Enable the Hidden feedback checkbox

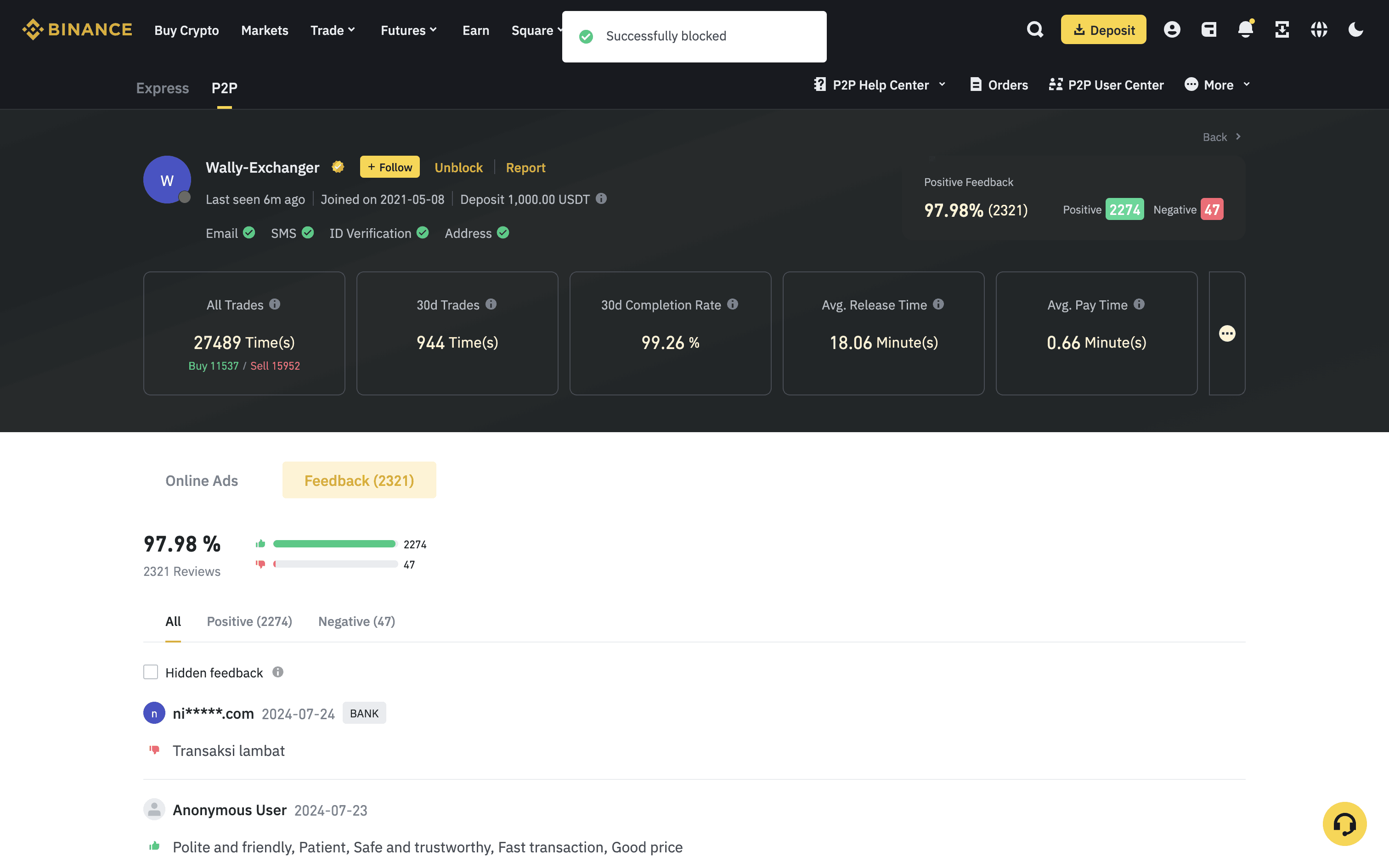click(x=150, y=672)
